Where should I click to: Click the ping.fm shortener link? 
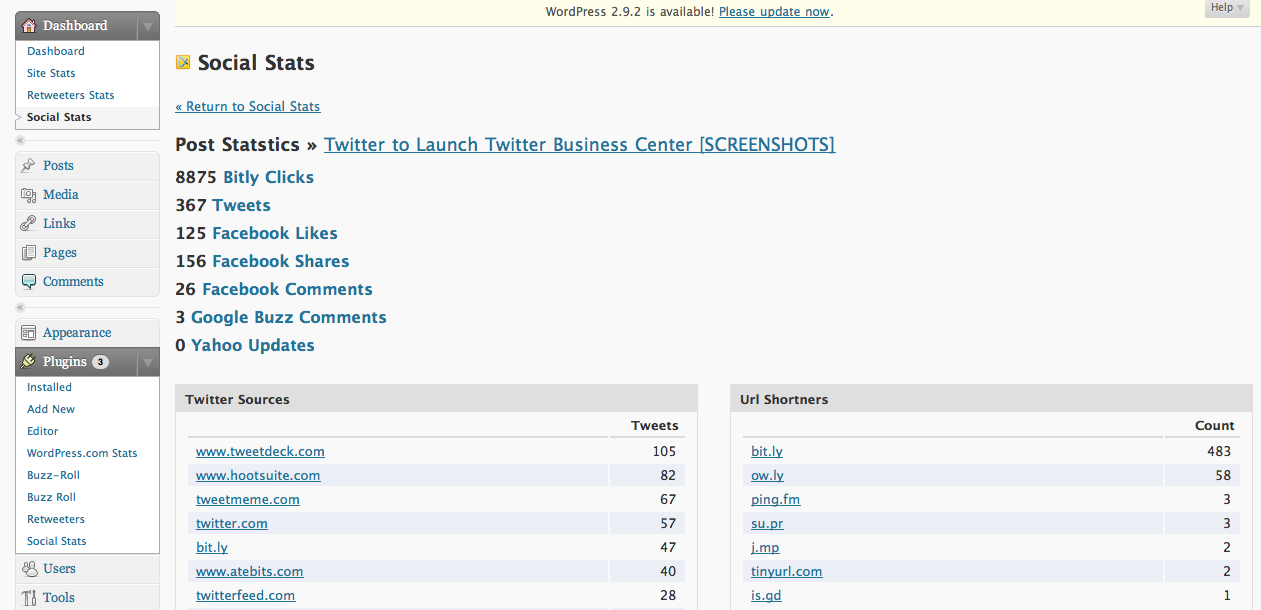[x=776, y=499]
